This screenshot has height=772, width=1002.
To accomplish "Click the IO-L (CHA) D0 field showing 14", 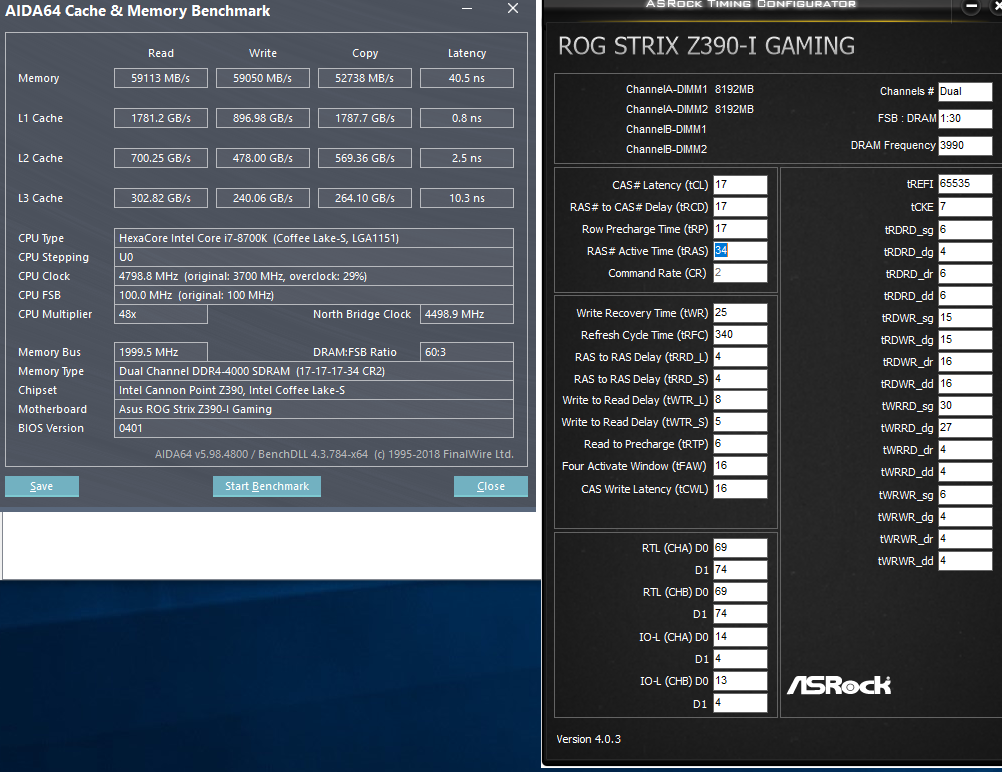I will [740, 637].
